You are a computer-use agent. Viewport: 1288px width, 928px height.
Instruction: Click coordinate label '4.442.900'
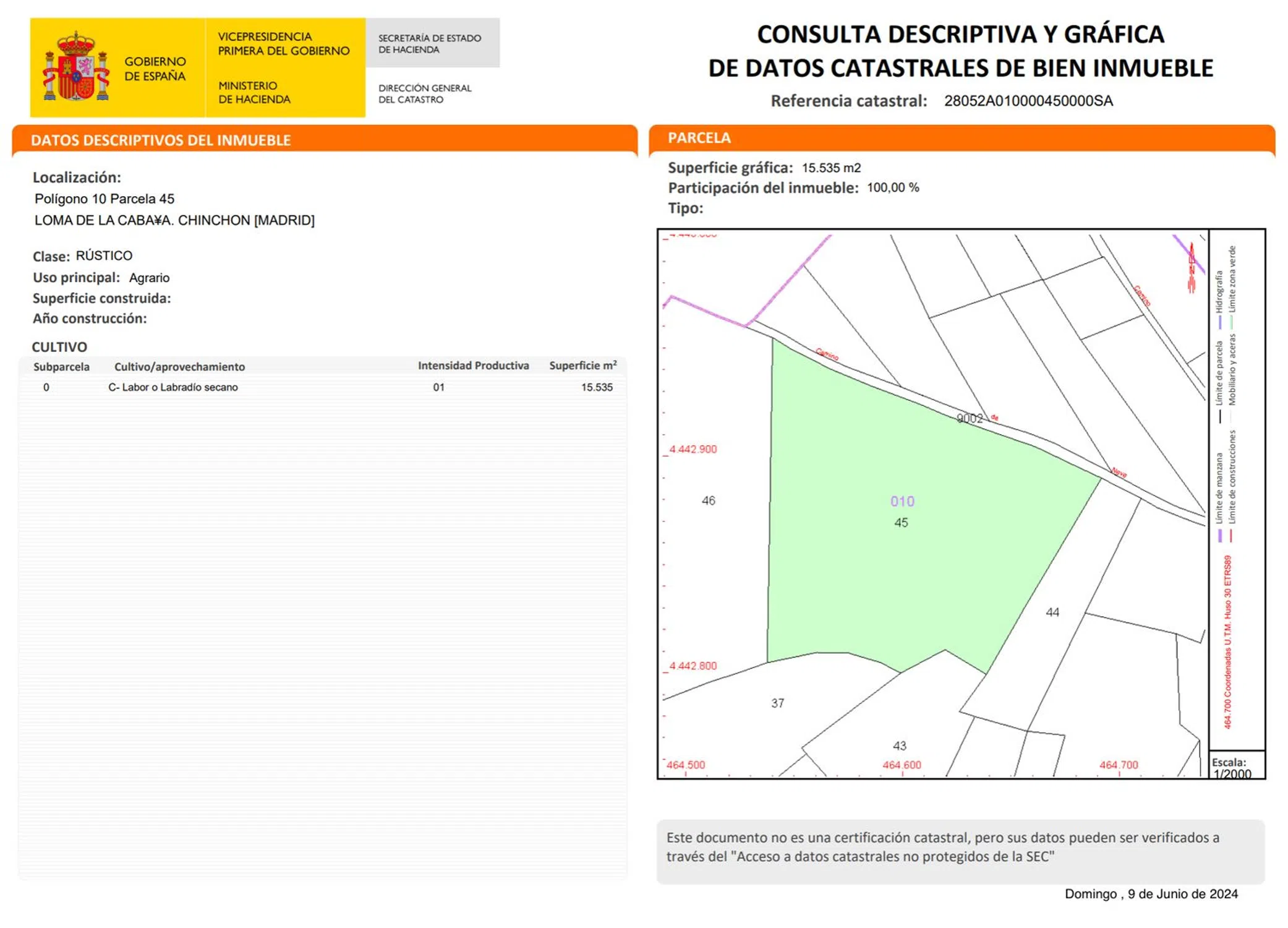(693, 449)
